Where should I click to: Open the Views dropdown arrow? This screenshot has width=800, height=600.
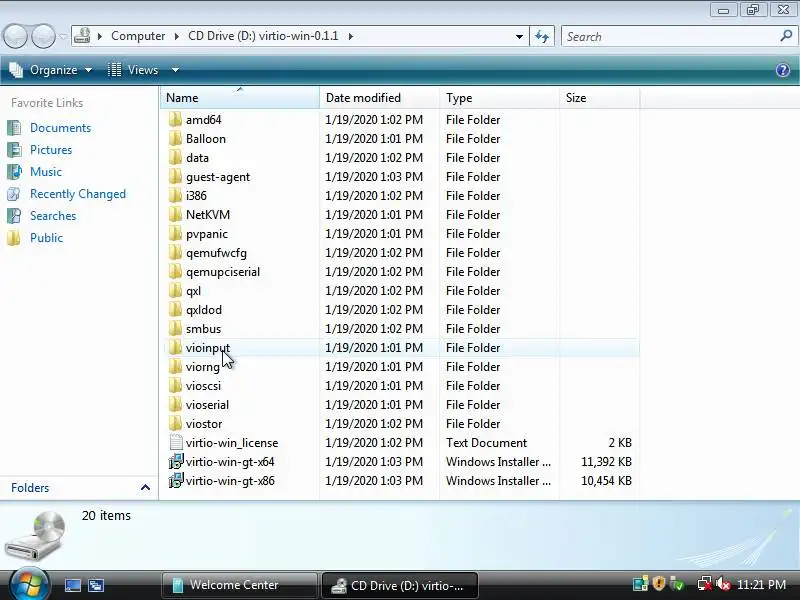(x=175, y=70)
